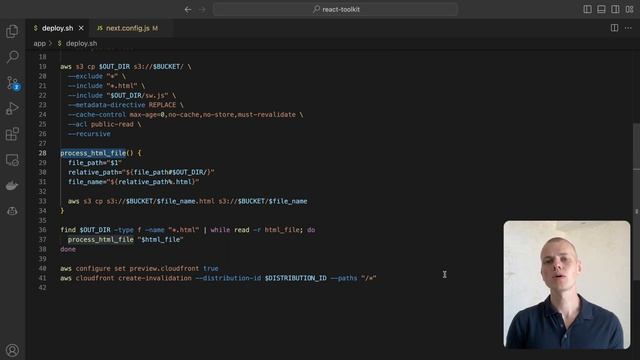Open the Docker view in activity bar
The image size is (640, 360).
[12, 186]
